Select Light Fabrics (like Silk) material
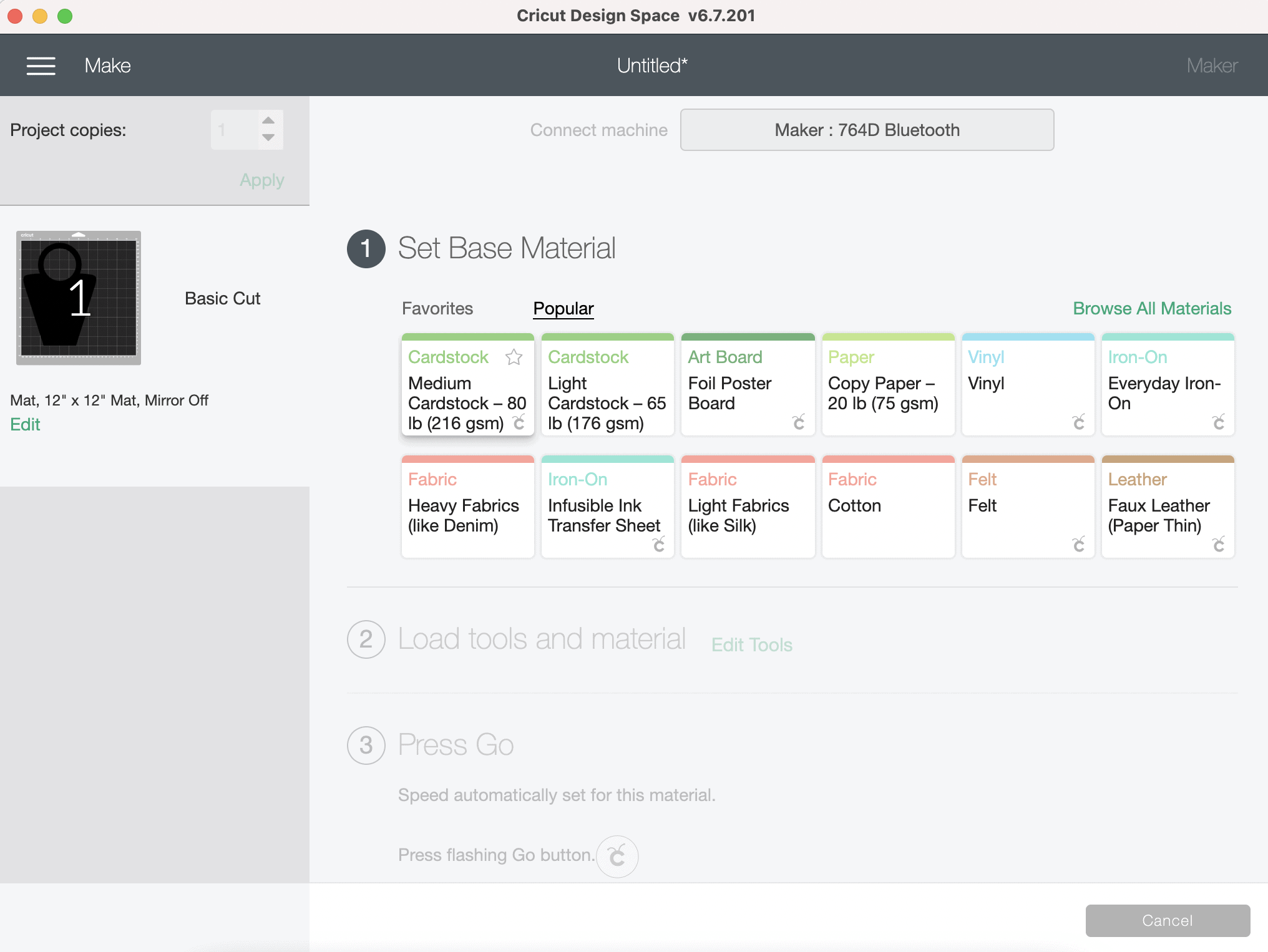This screenshot has height=952, width=1268. 748,507
